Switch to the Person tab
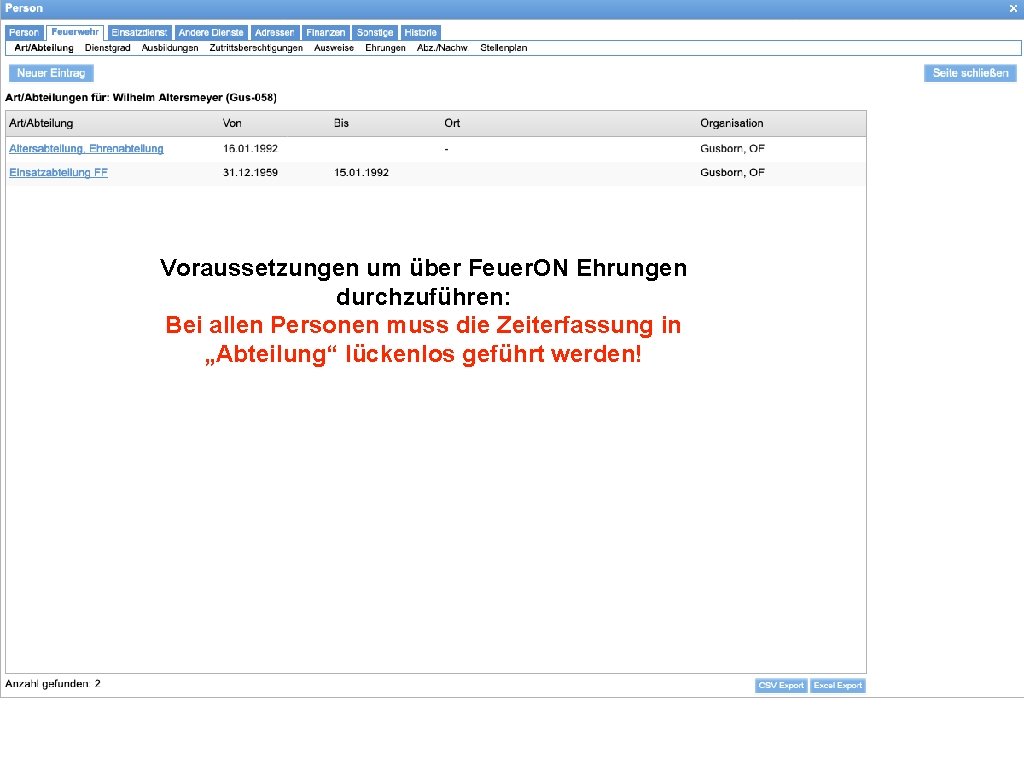Viewport: 1024px width, 768px height. pyautogui.click(x=24, y=33)
